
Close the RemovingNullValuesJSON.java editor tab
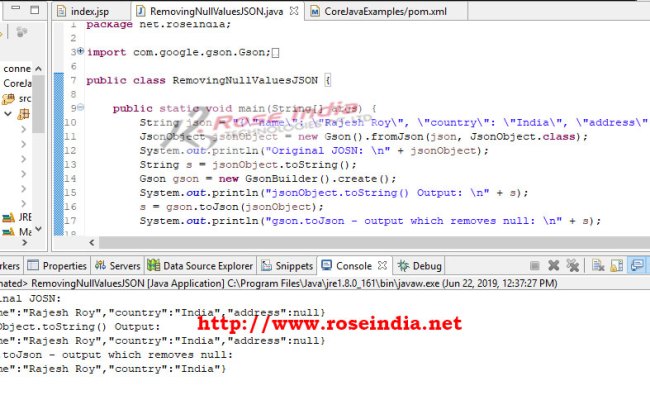294,11
